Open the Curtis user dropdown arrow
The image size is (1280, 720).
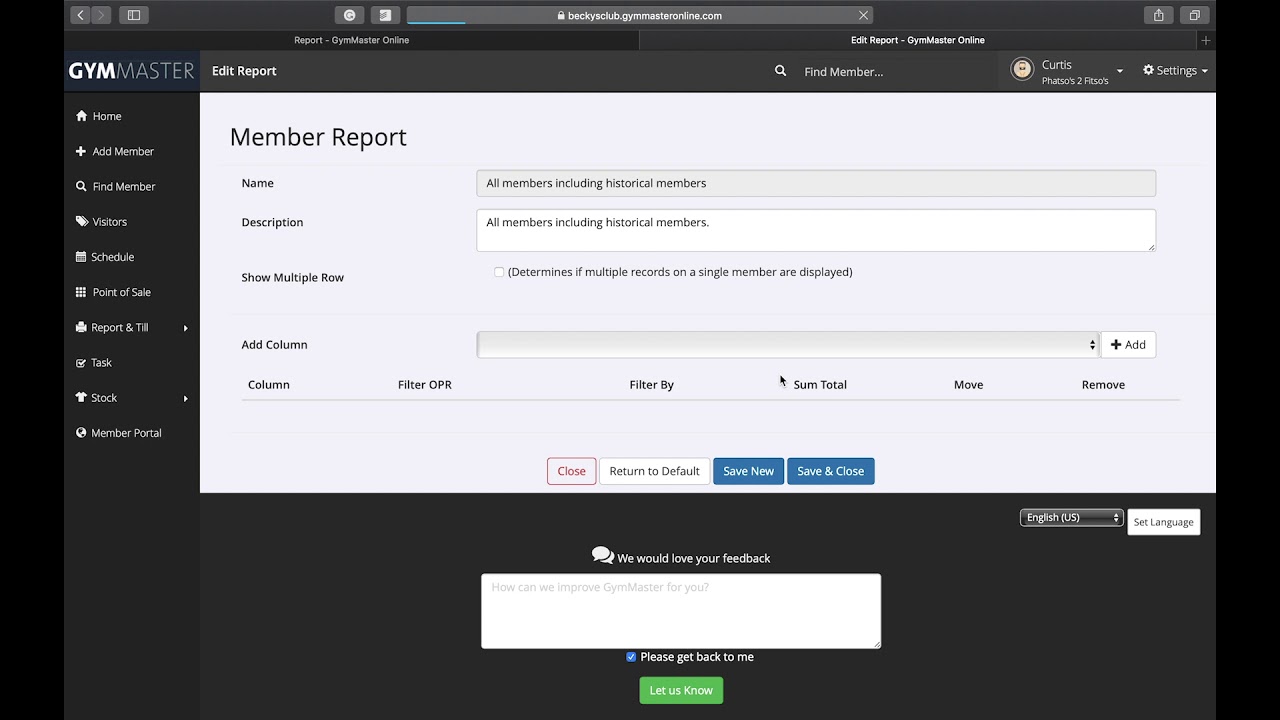click(x=1119, y=71)
